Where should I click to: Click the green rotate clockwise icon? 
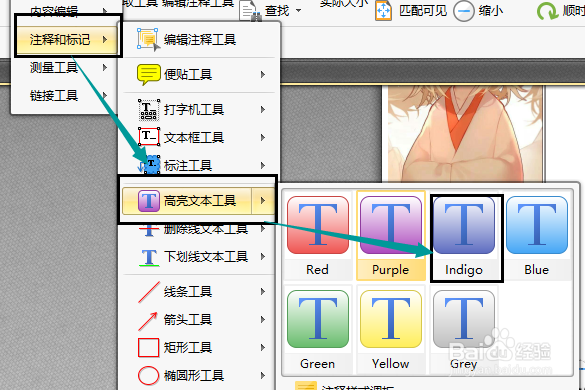(547, 12)
